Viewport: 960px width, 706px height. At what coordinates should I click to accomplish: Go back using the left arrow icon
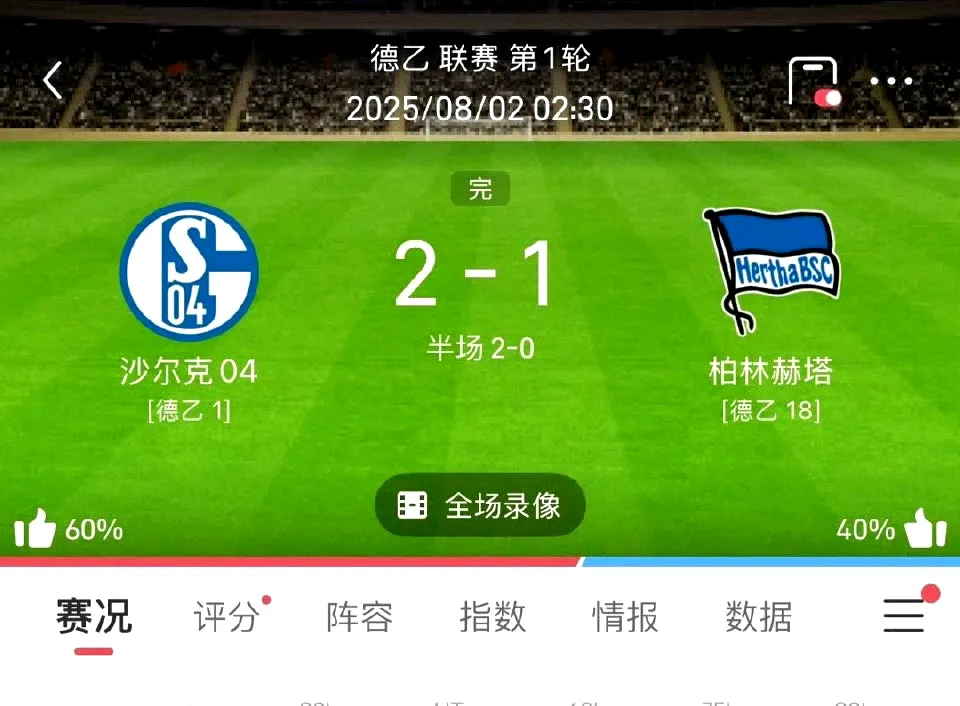click(53, 80)
